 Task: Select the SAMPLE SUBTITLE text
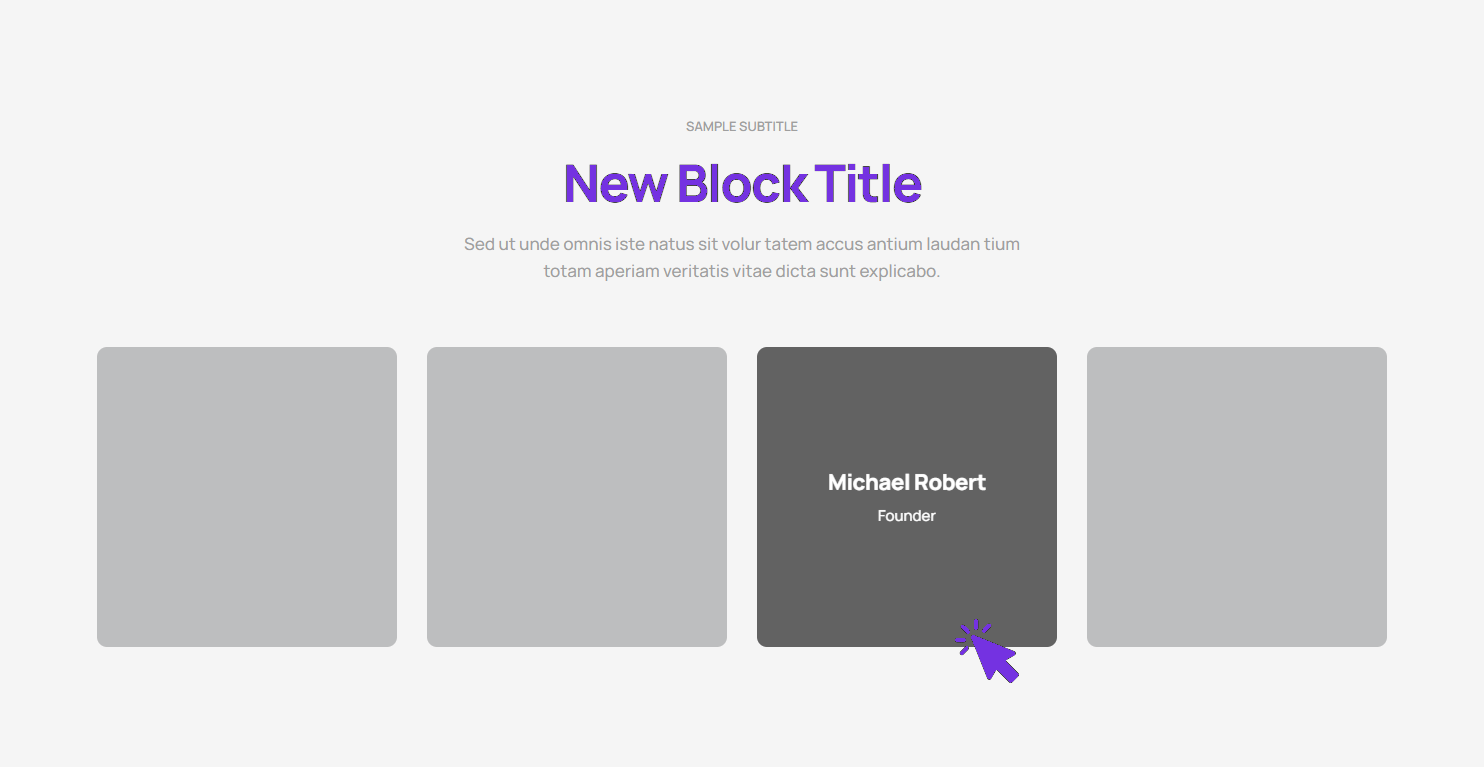click(x=742, y=127)
